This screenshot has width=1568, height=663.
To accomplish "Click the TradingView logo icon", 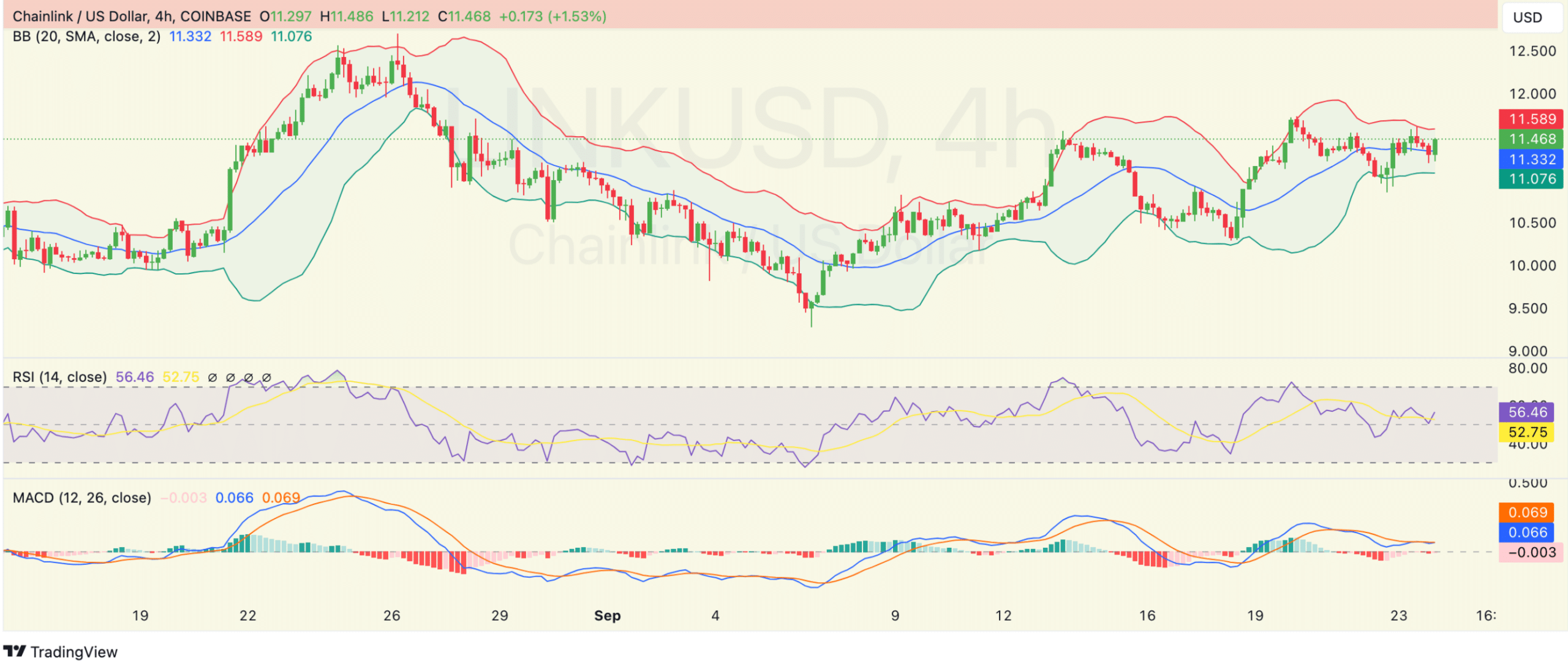I will tap(15, 651).
